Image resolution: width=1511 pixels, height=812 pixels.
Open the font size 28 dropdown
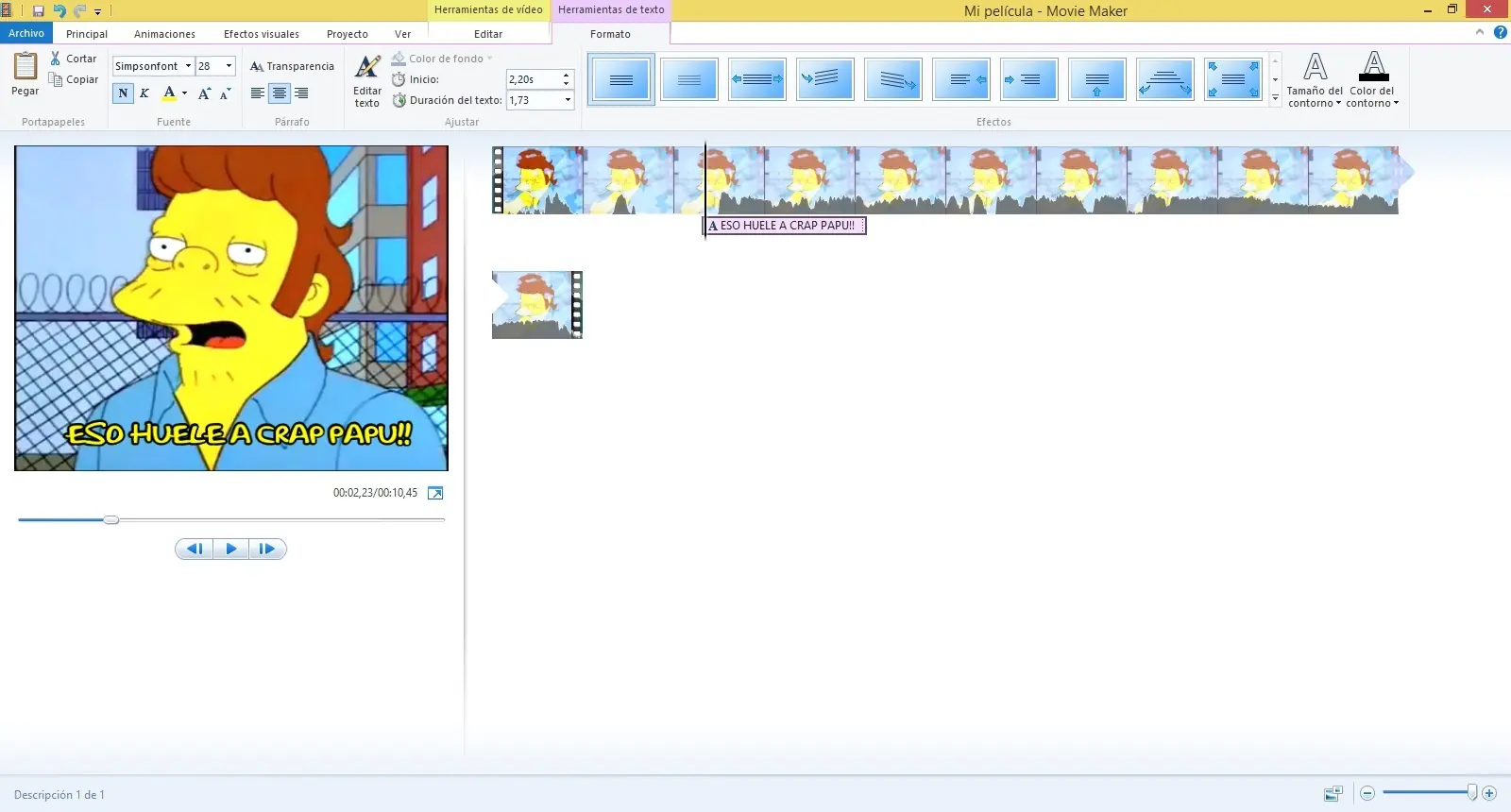(229, 66)
